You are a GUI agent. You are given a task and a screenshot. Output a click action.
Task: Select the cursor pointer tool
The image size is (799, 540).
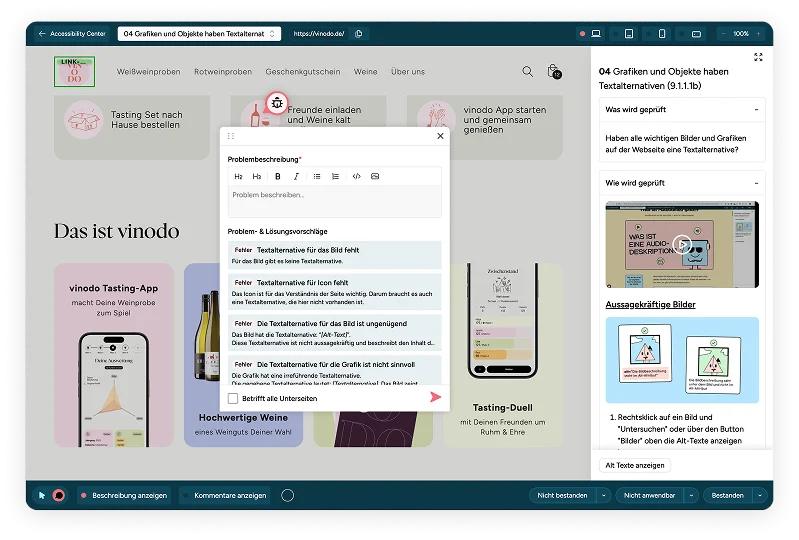(x=42, y=495)
